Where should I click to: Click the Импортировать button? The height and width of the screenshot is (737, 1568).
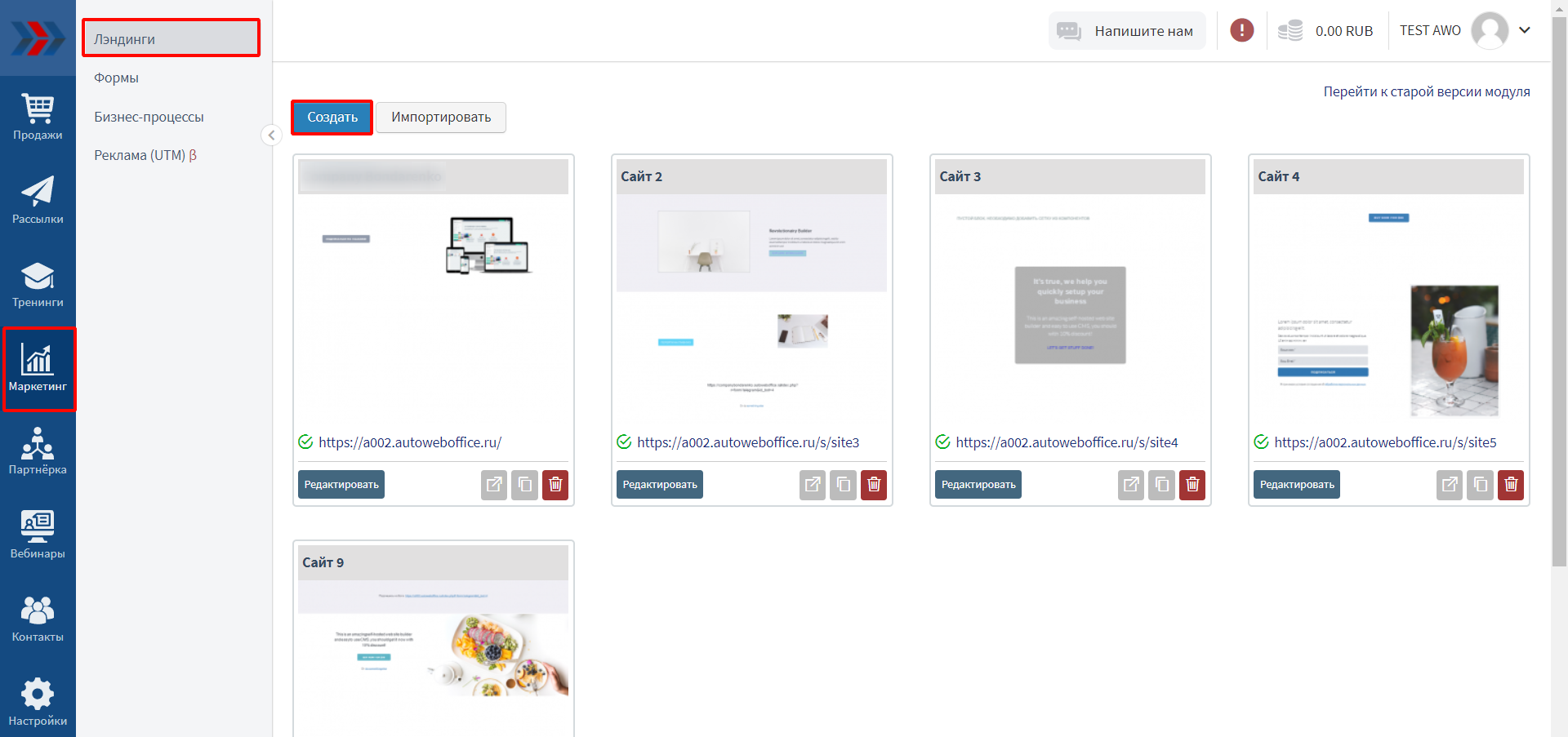click(x=441, y=118)
